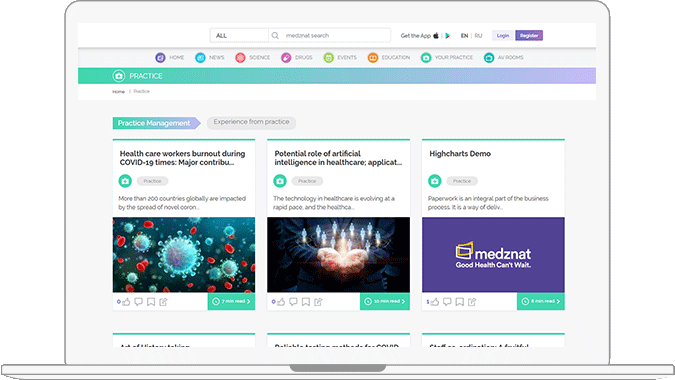
Task: Click the search magnifier icon
Action: [275, 35]
